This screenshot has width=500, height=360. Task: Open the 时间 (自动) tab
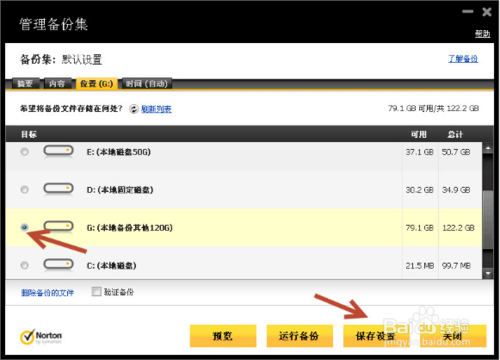click(147, 84)
